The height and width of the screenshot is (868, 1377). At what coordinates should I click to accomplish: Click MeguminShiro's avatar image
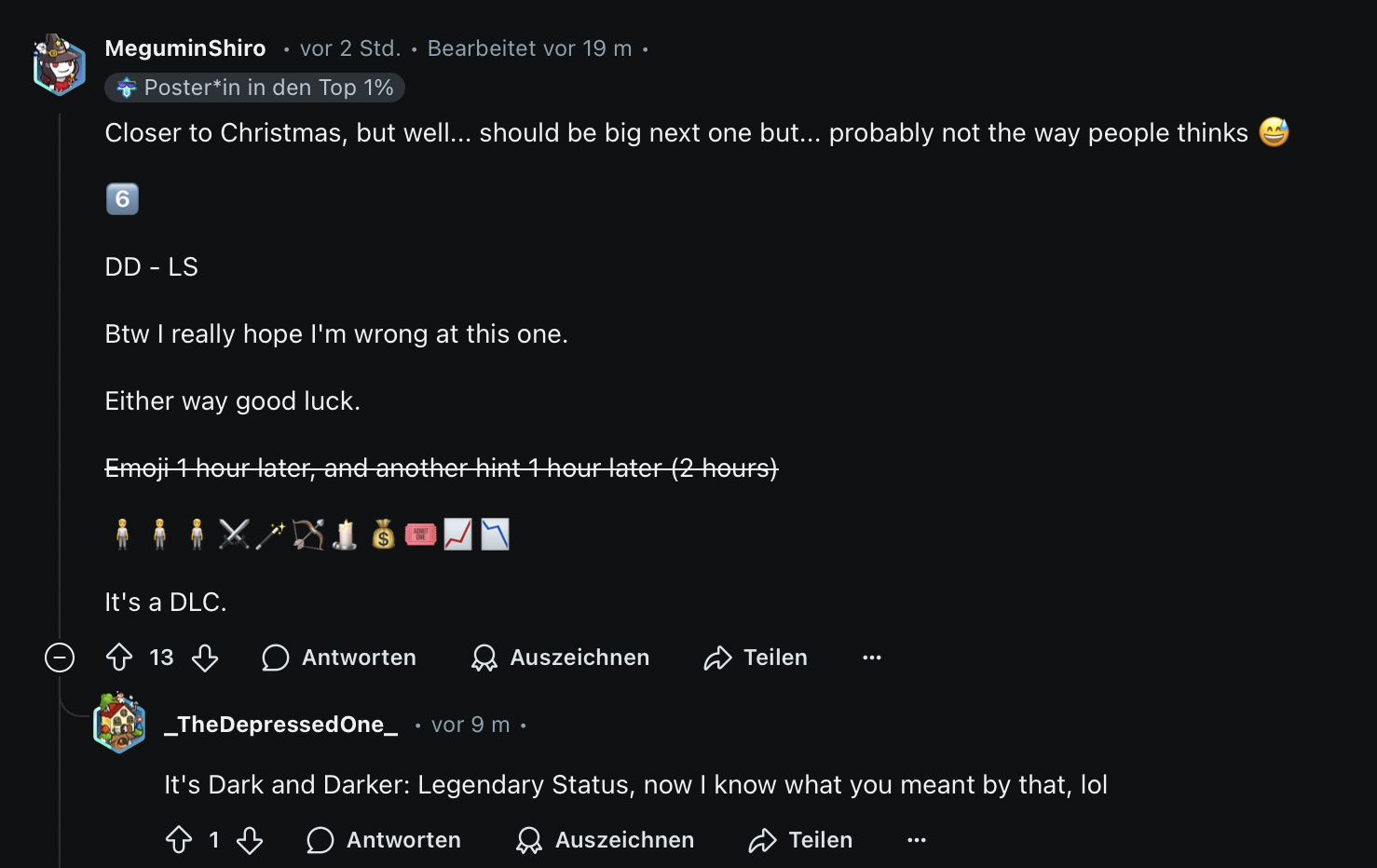pyautogui.click(x=60, y=65)
